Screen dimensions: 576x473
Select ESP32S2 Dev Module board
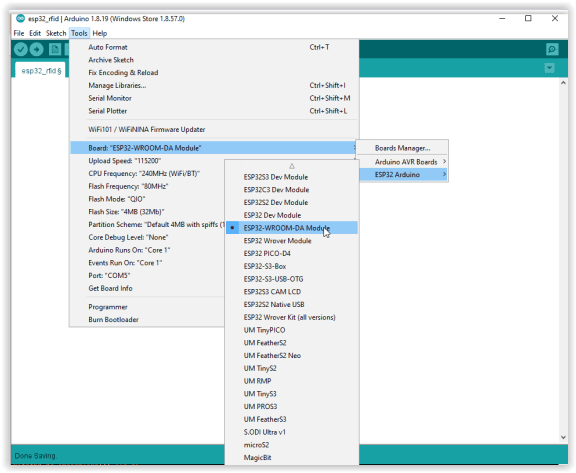[x=292, y=202]
